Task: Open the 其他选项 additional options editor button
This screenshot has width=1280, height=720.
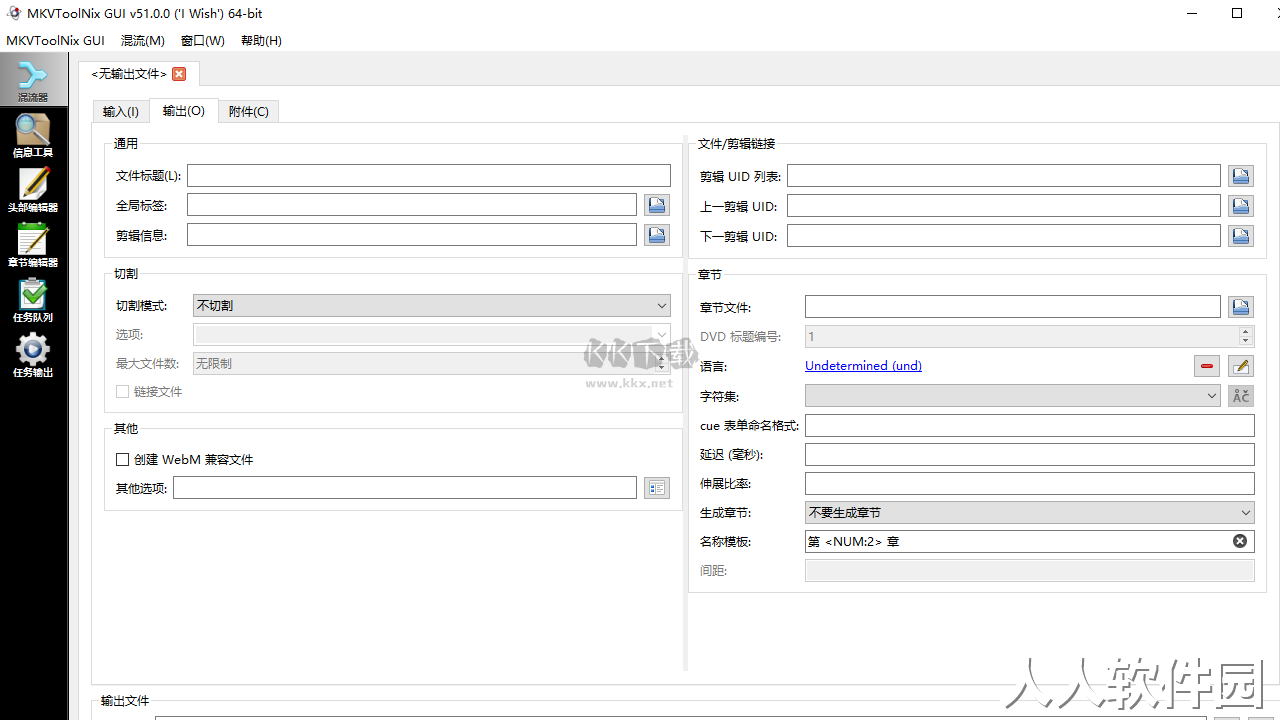Action: (x=657, y=488)
